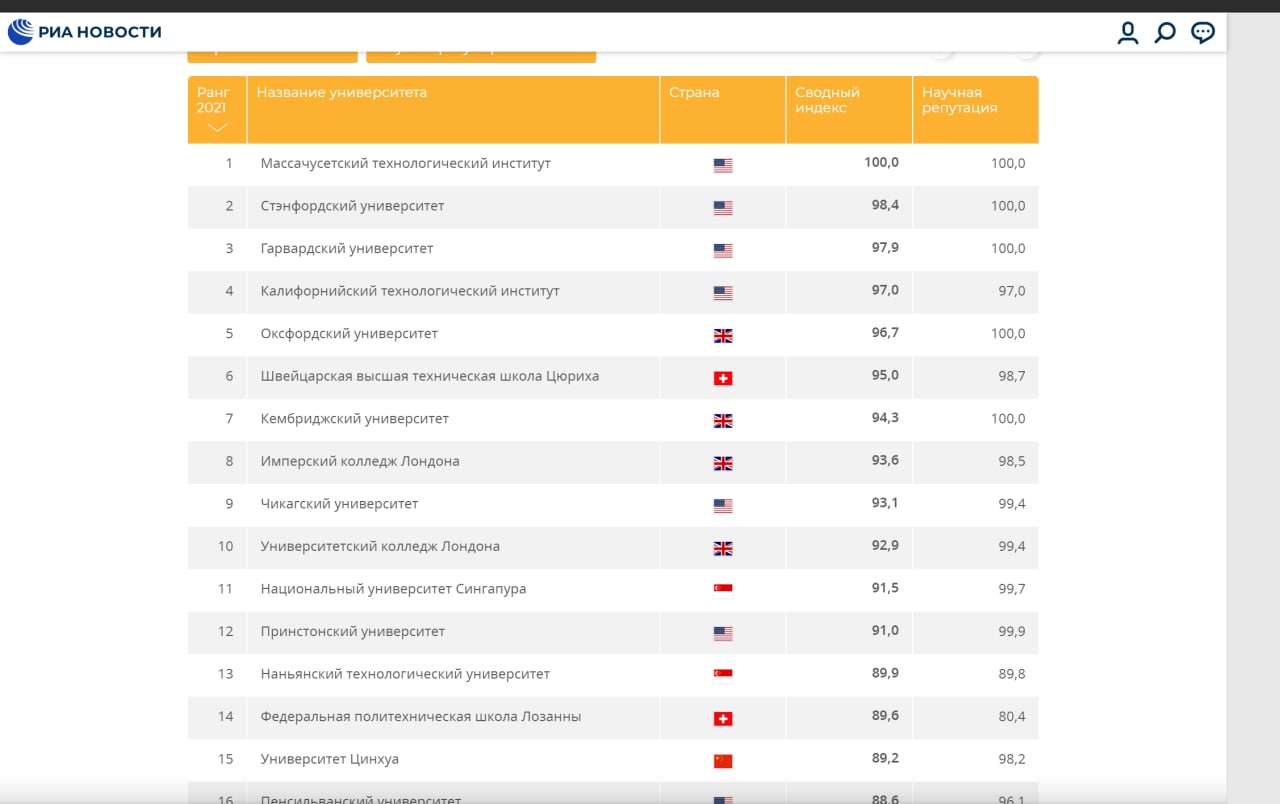1280x804 pixels.
Task: Open the user profile icon
Action: pos(1128,33)
